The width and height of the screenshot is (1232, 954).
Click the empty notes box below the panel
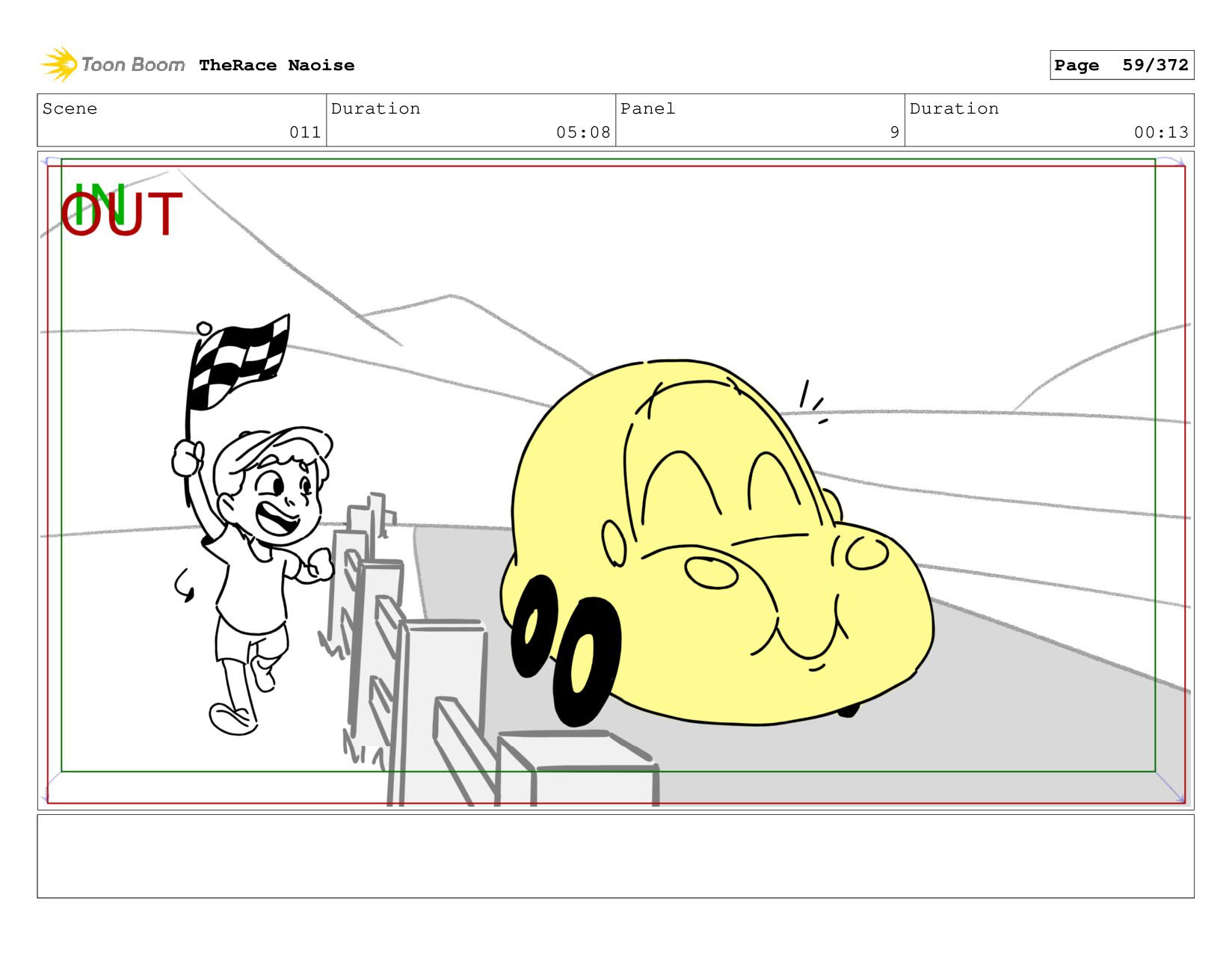click(x=615, y=856)
